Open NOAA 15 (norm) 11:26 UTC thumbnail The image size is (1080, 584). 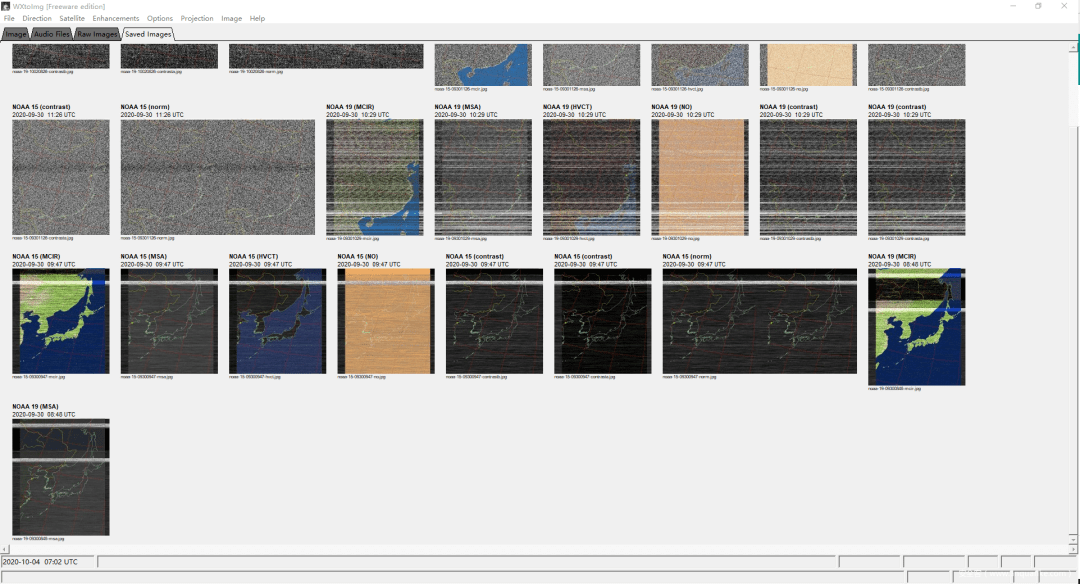click(x=217, y=177)
